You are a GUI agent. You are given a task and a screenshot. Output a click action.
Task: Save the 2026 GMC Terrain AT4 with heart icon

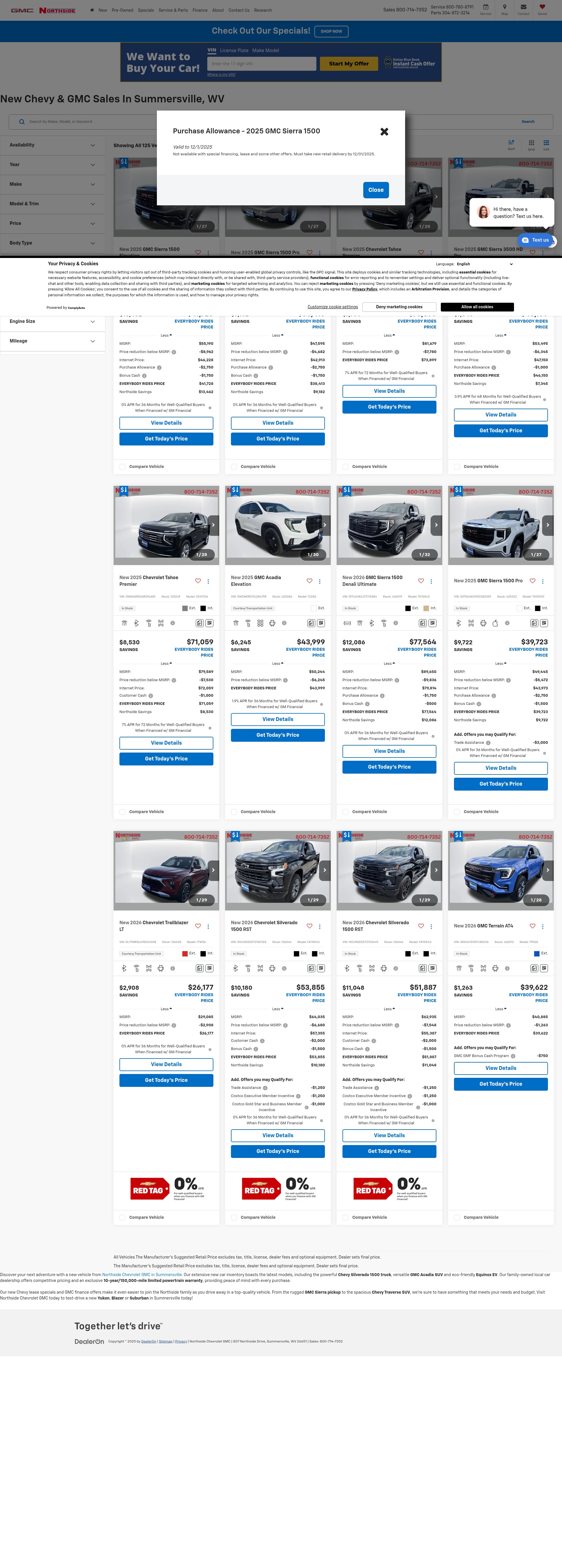tap(532, 926)
